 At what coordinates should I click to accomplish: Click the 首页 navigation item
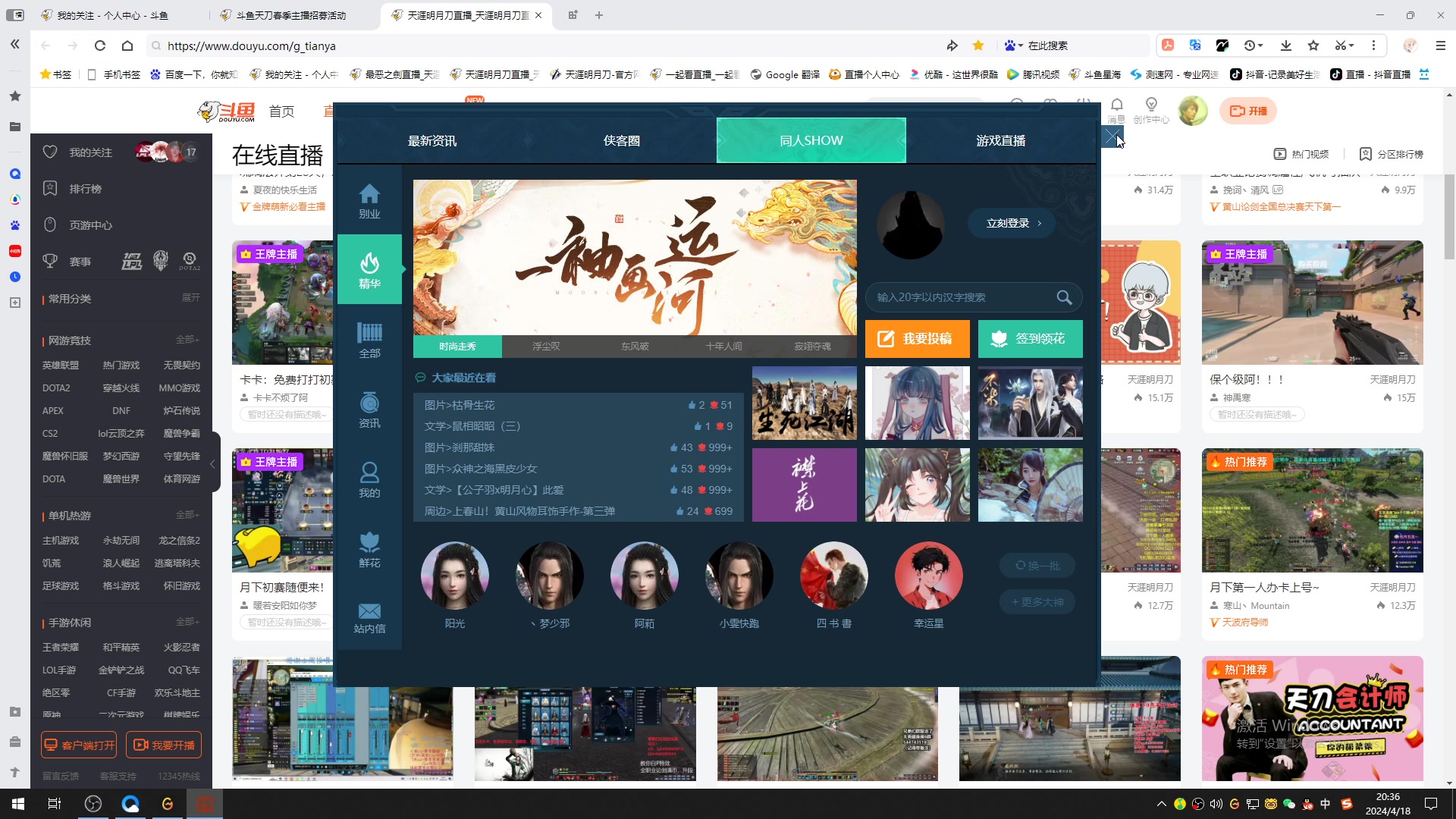click(281, 111)
